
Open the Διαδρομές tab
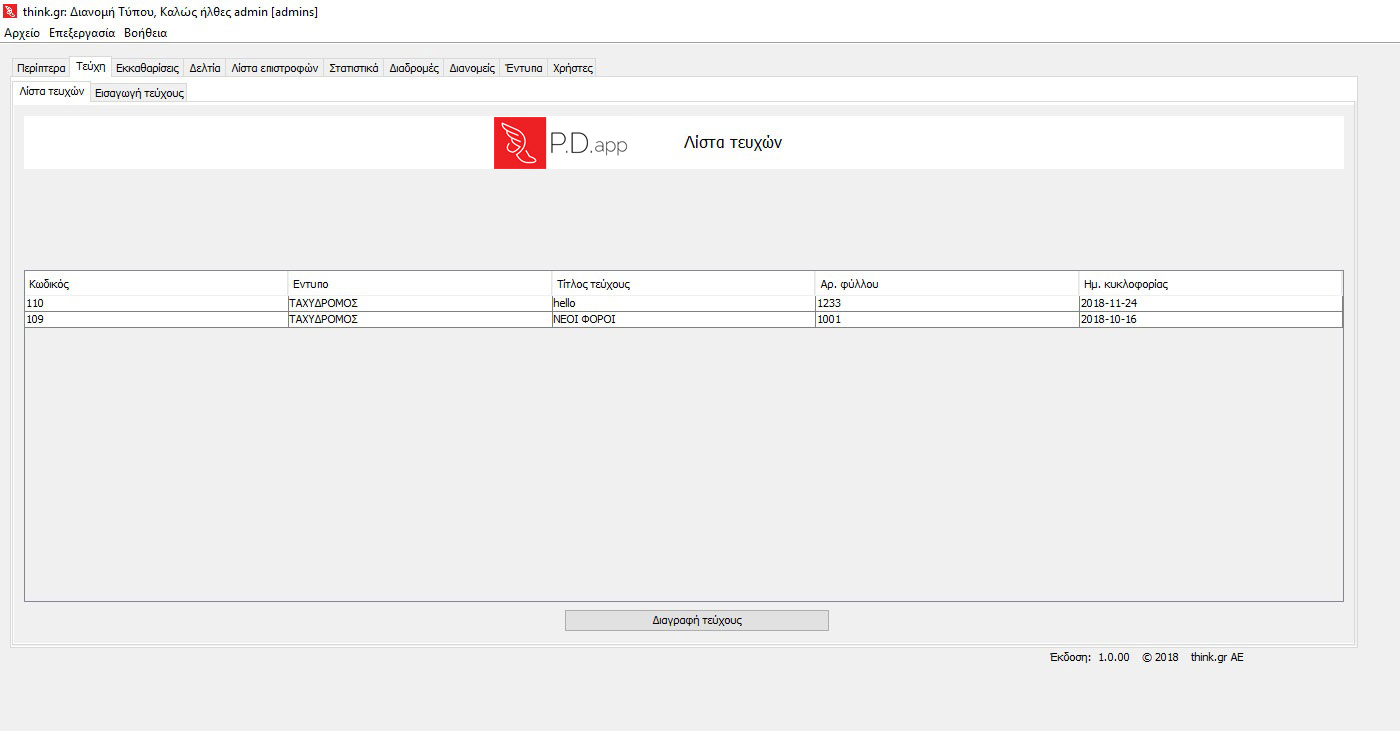point(414,69)
